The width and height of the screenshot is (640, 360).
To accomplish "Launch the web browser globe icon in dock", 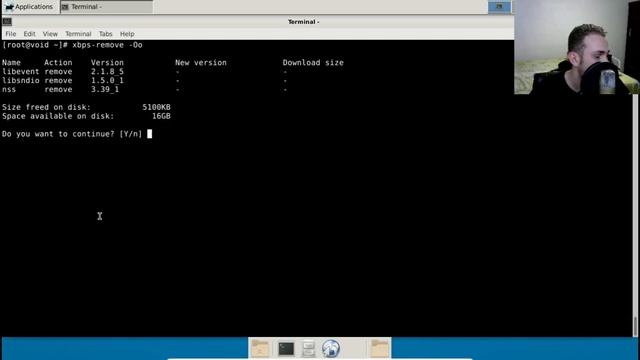I will pos(331,349).
